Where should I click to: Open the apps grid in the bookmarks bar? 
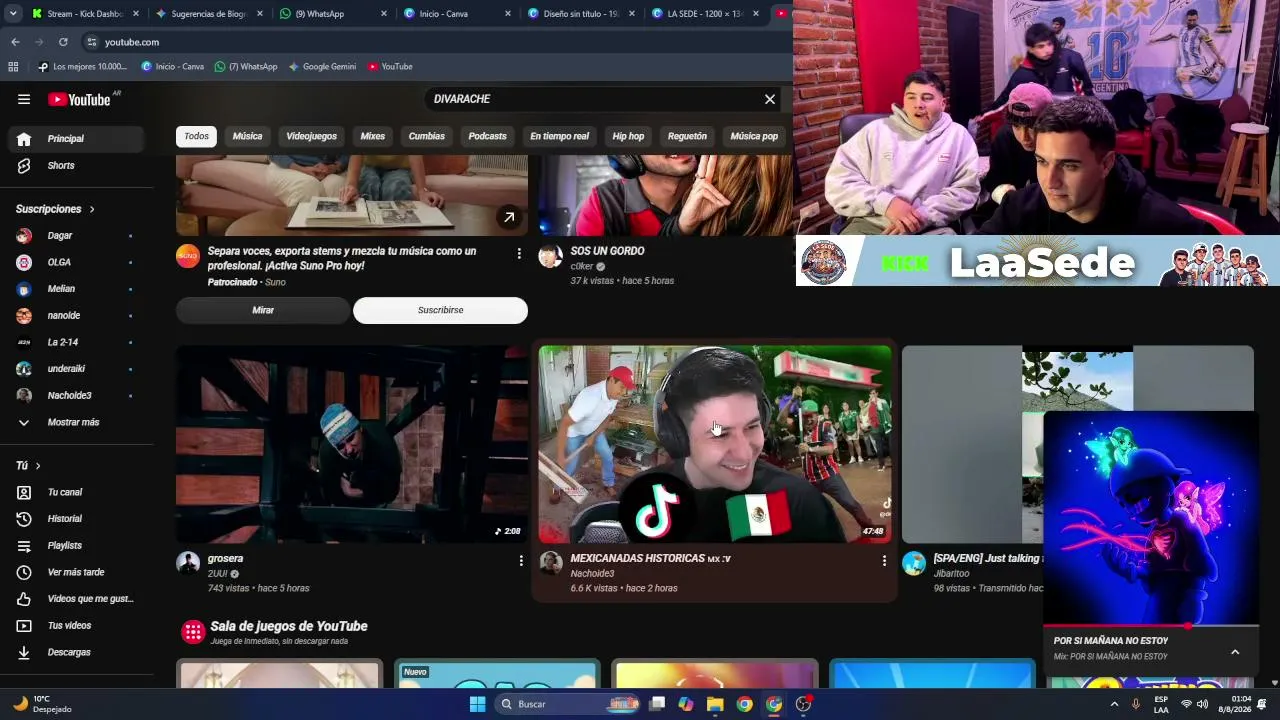click(13, 67)
